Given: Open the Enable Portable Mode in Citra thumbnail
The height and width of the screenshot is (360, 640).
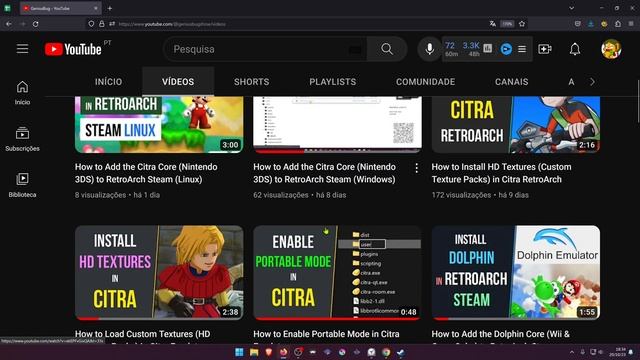Looking at the screenshot, I should click(x=337, y=272).
